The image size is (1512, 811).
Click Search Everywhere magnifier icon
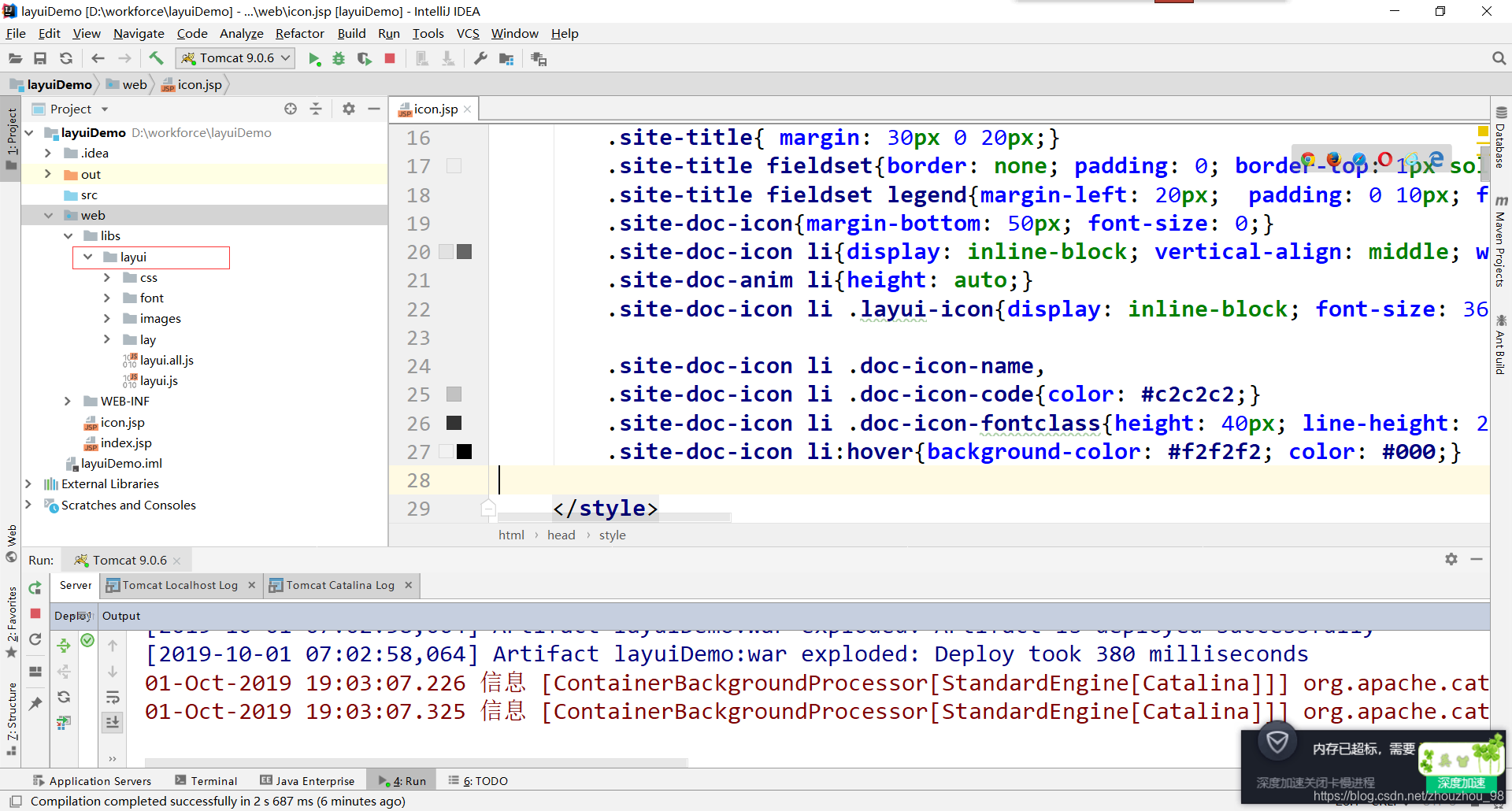click(x=1499, y=58)
